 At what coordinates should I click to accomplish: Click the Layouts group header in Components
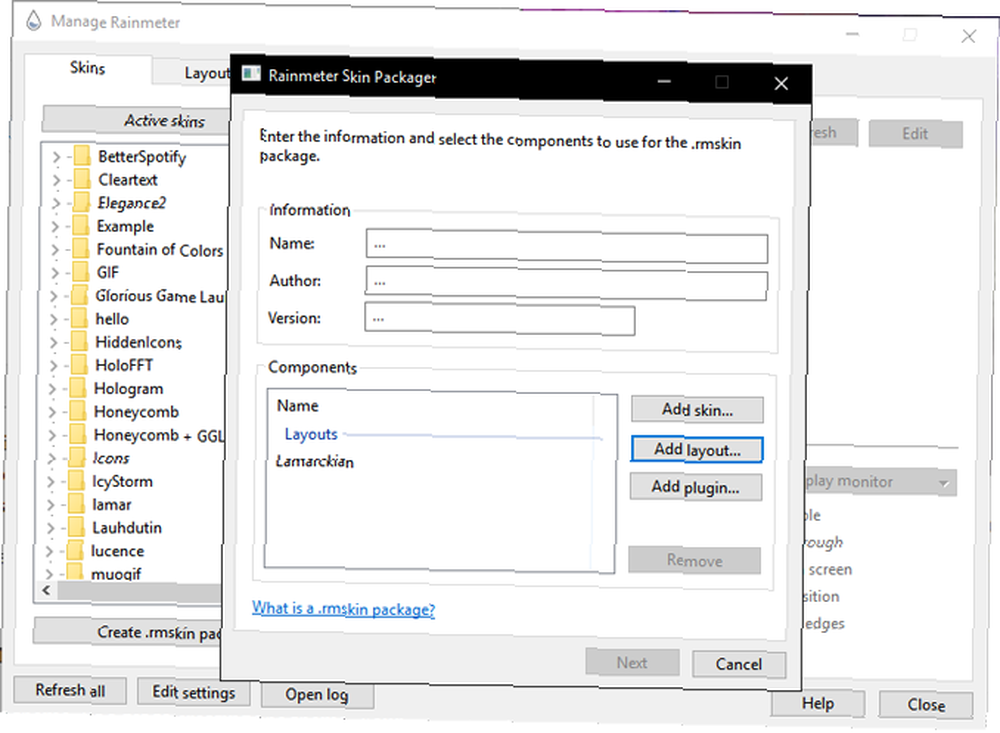pyautogui.click(x=311, y=434)
